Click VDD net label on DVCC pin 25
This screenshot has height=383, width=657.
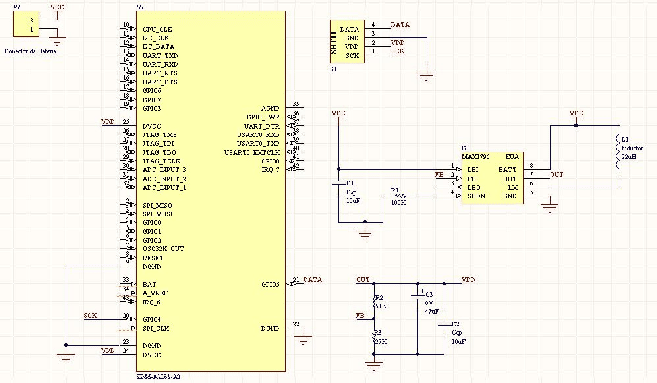click(x=108, y=122)
